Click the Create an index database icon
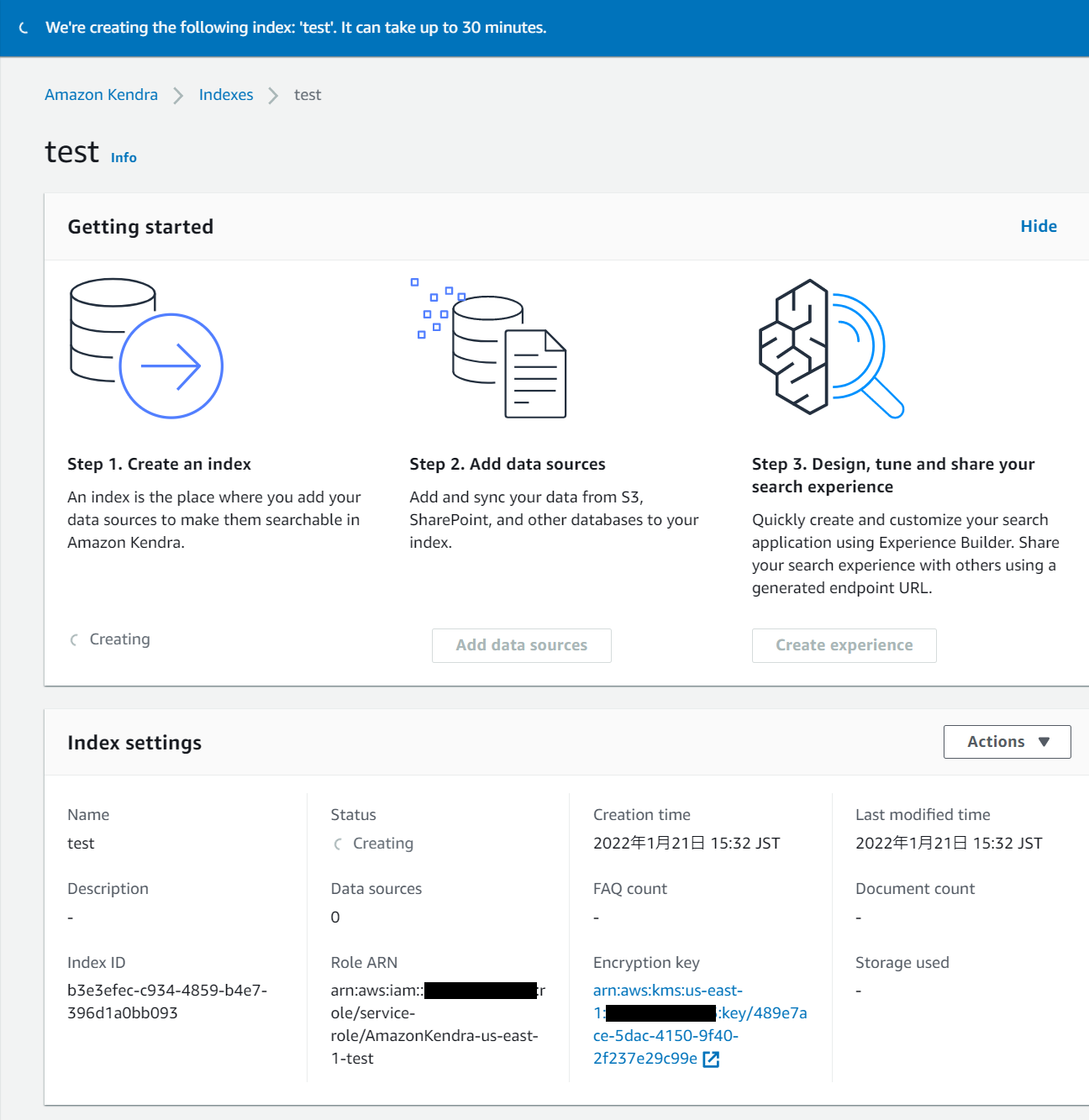This screenshot has width=1089, height=1120. coord(146,348)
